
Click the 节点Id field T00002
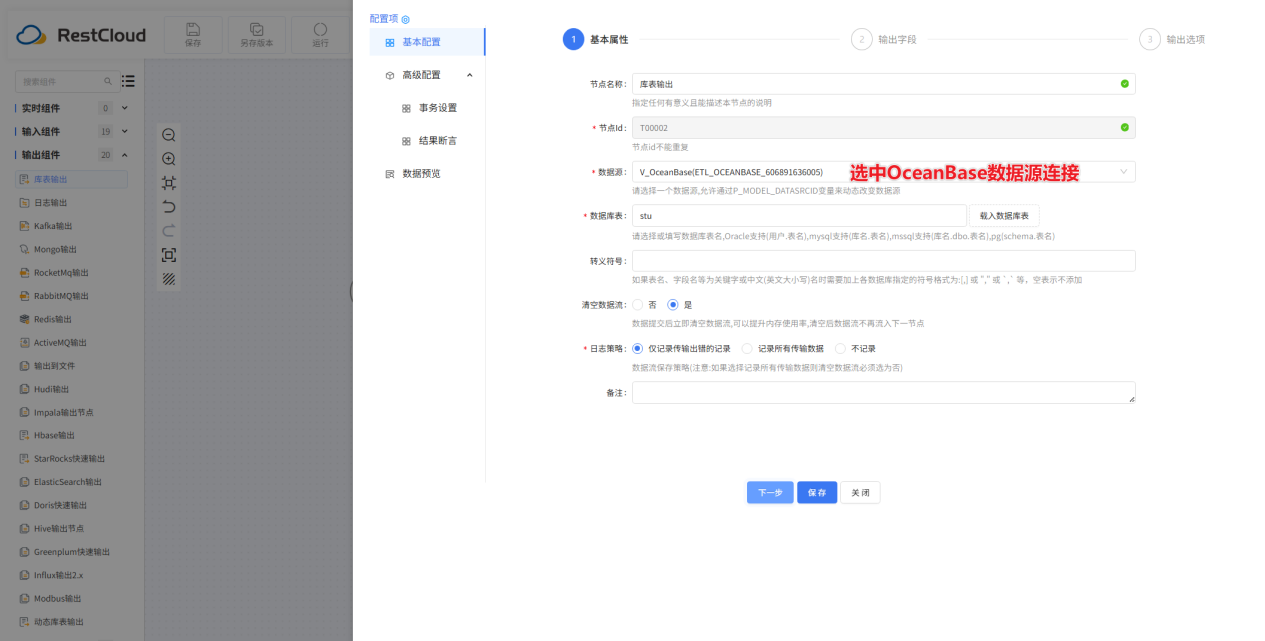pos(884,128)
